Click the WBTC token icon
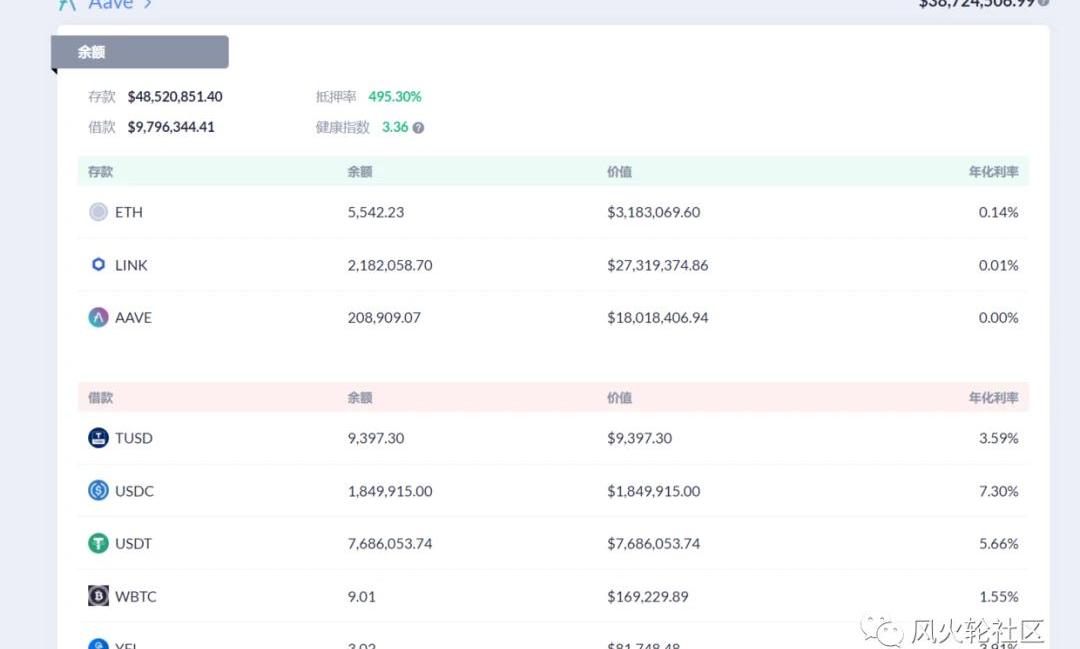Screen dimensions: 1080x649 98,597
